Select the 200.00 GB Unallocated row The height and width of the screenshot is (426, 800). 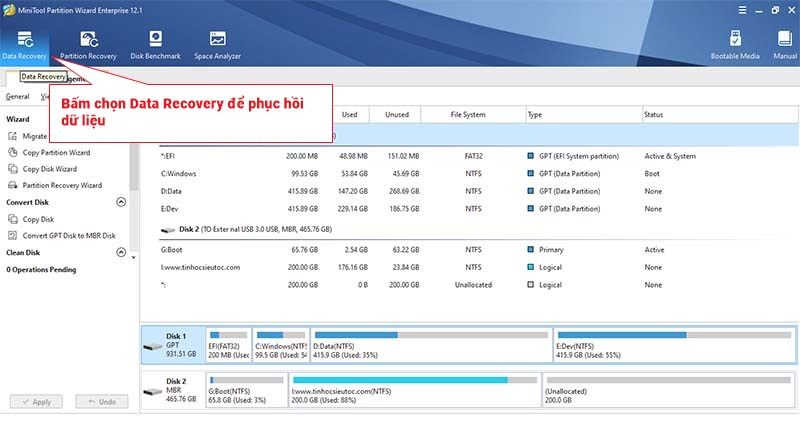478,285
